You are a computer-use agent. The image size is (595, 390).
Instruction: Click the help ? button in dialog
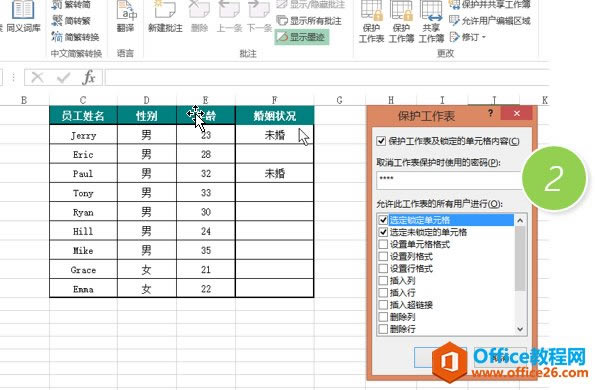[x=491, y=113]
